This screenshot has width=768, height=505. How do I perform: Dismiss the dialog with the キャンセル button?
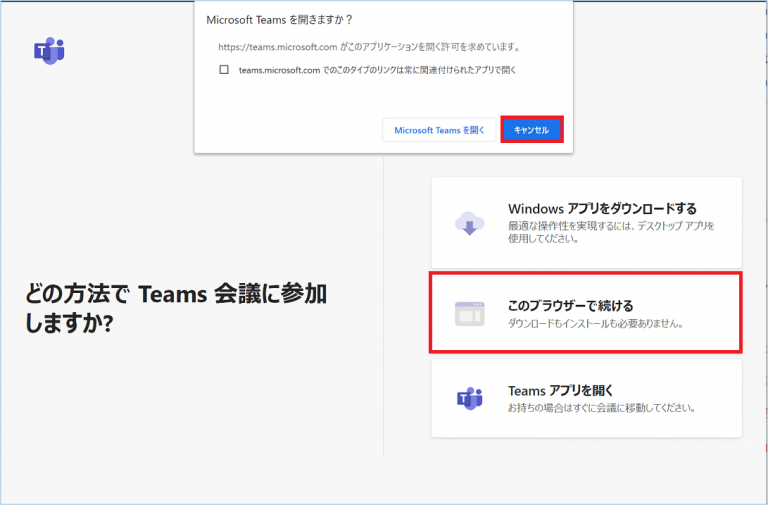click(531, 130)
